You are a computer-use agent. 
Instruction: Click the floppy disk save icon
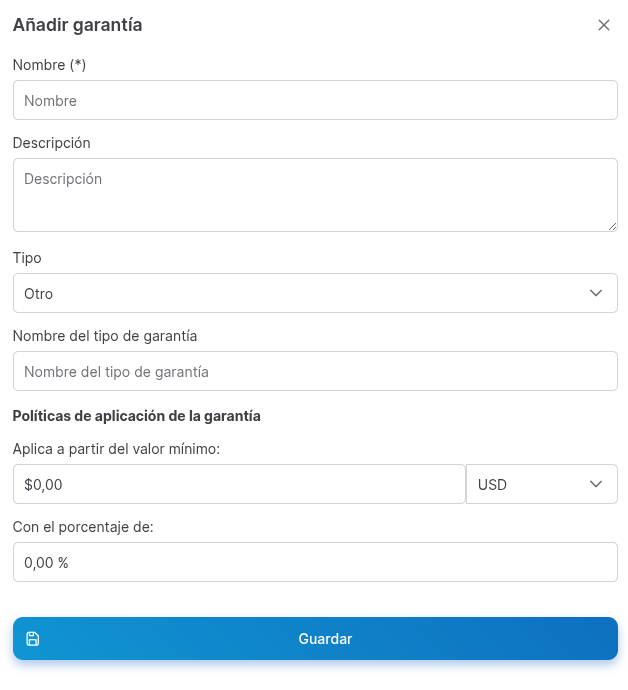point(33,639)
